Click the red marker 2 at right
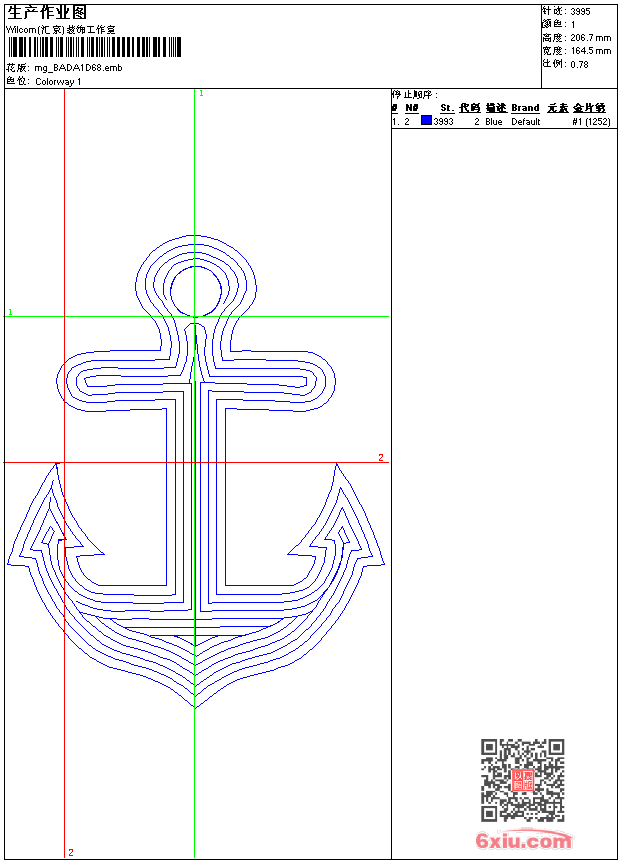This screenshot has width=620, height=860. (x=380, y=457)
